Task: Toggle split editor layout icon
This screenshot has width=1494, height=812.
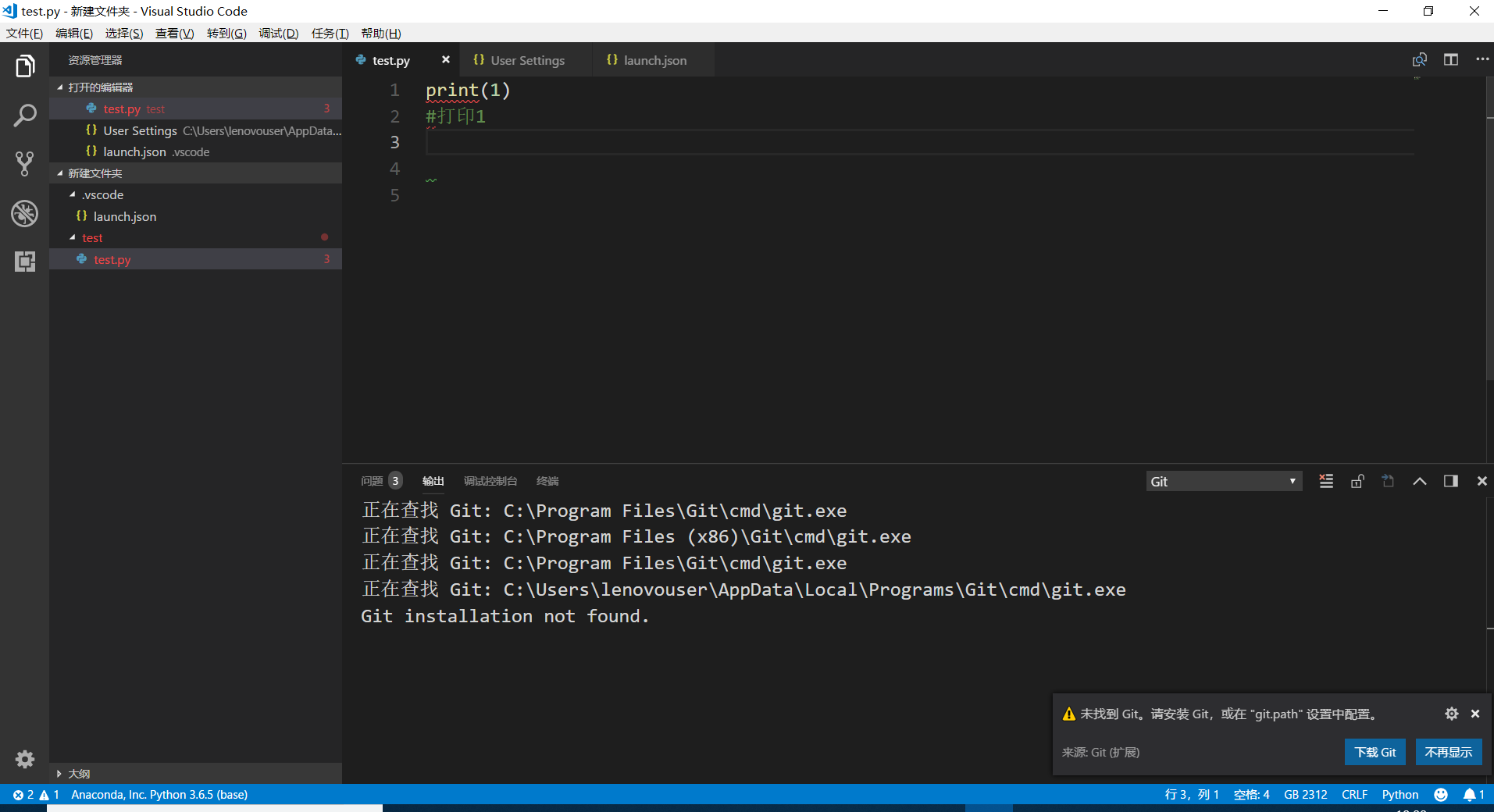Action: (x=1452, y=59)
